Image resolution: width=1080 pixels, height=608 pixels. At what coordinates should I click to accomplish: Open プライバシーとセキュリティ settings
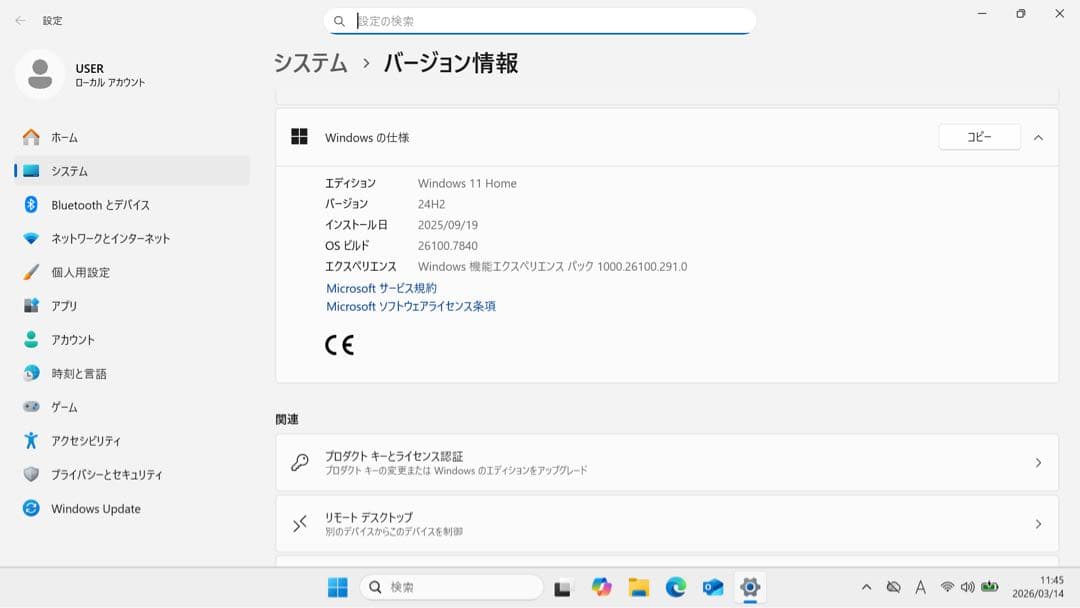(132, 474)
